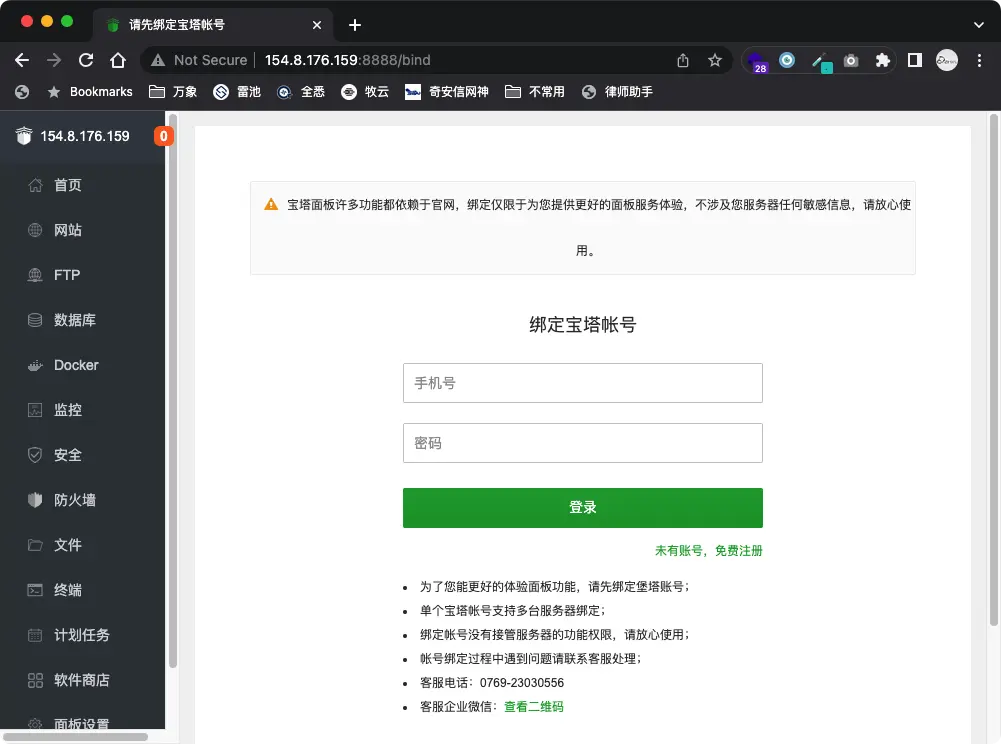Click the sidebar vertical scrollbar

172,391
